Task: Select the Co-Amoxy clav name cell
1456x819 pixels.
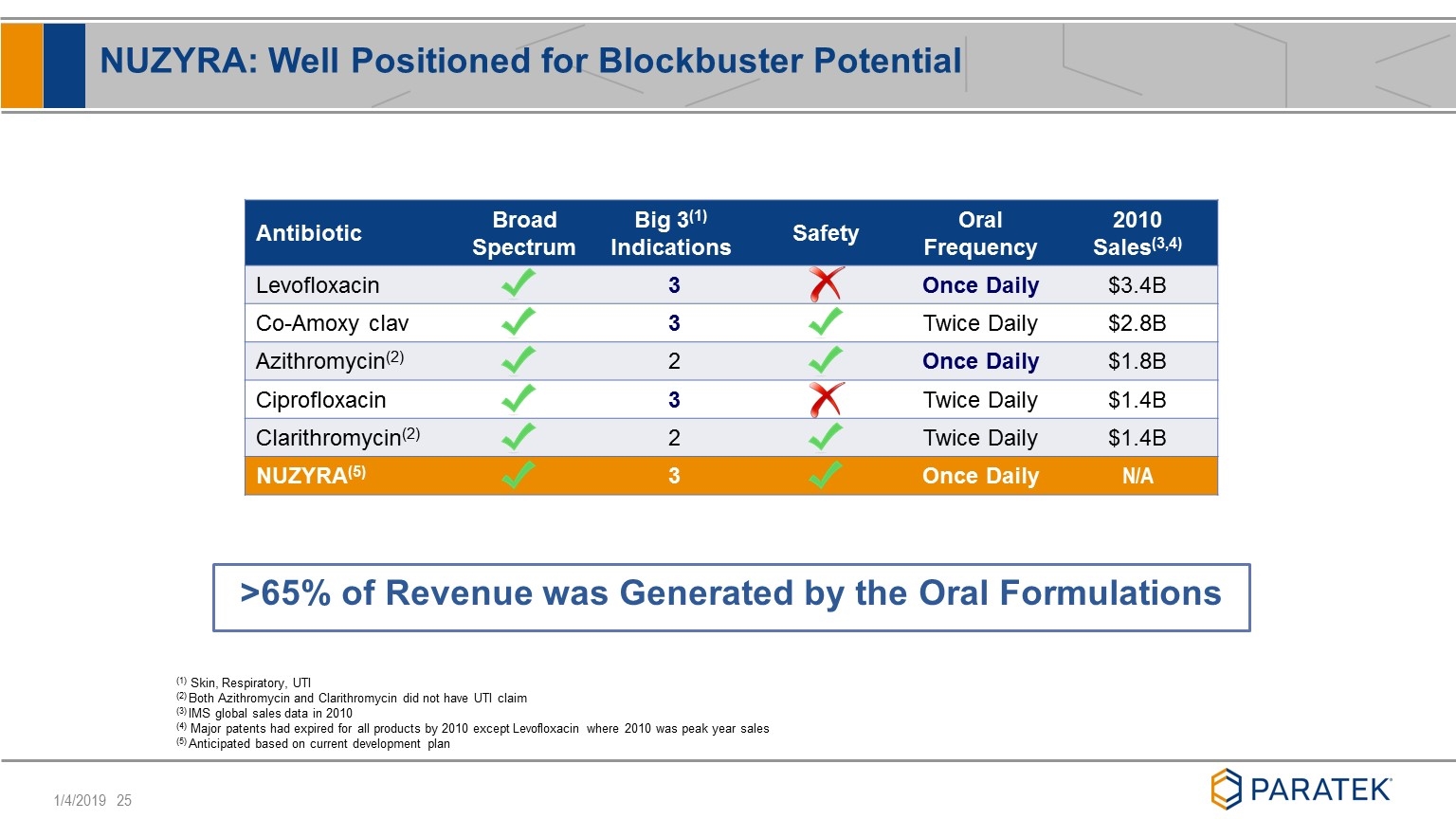Action: click(x=332, y=323)
